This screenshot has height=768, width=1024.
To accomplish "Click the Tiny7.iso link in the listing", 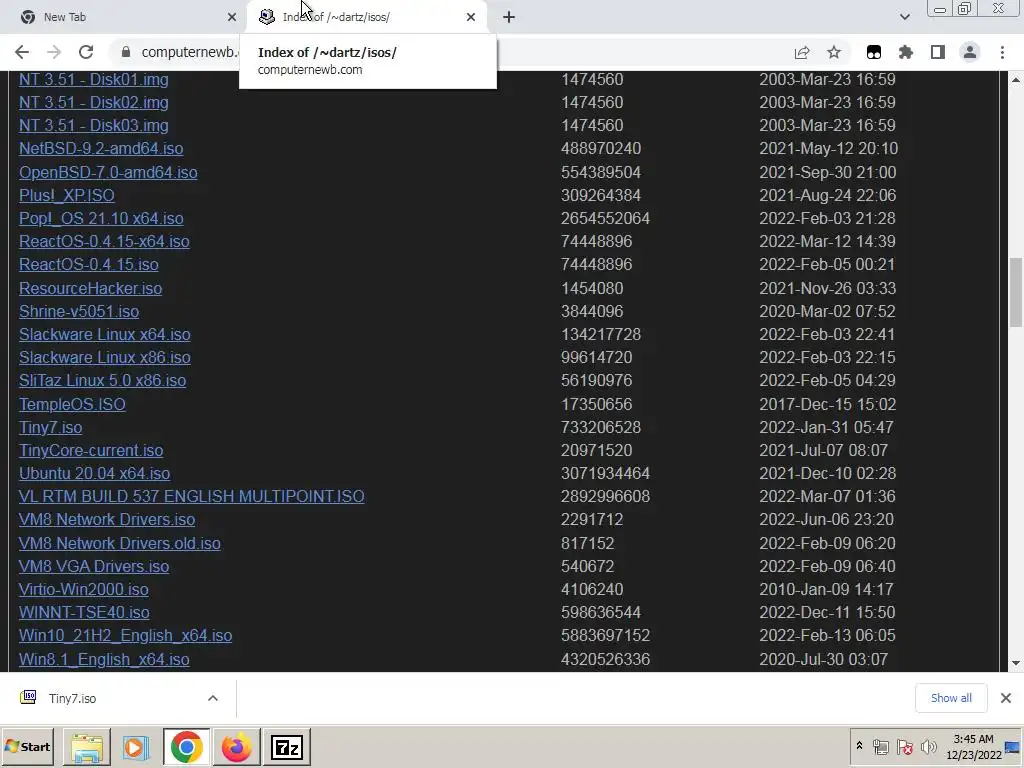I will [50, 427].
